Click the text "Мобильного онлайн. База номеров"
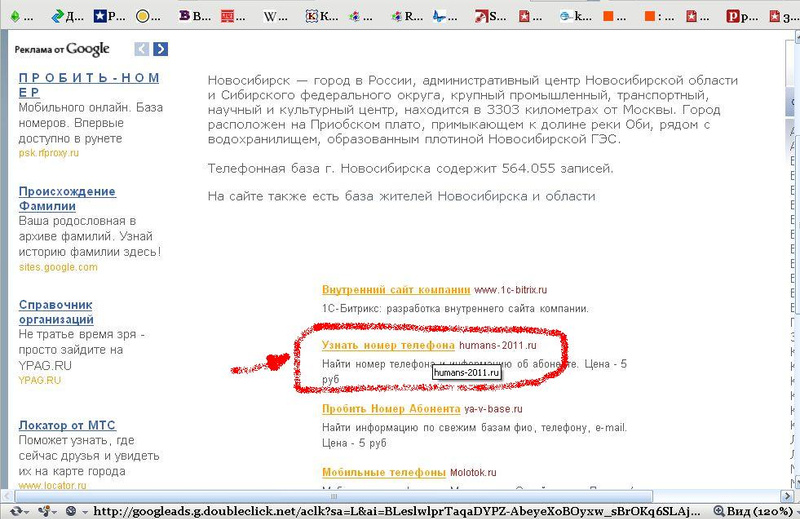This screenshot has height=519, width=800. pyautogui.click(x=91, y=115)
